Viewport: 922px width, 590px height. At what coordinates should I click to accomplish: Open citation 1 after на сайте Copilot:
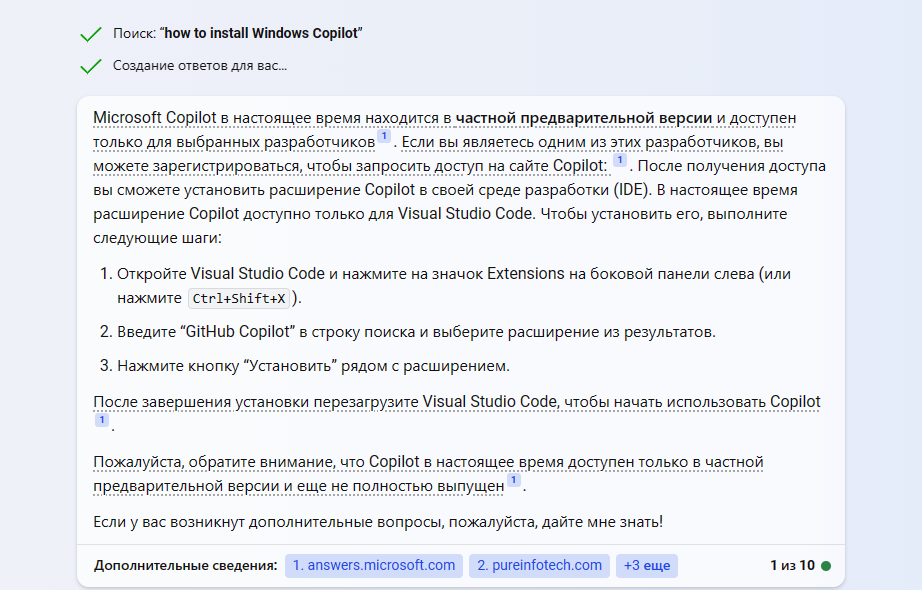click(619, 160)
